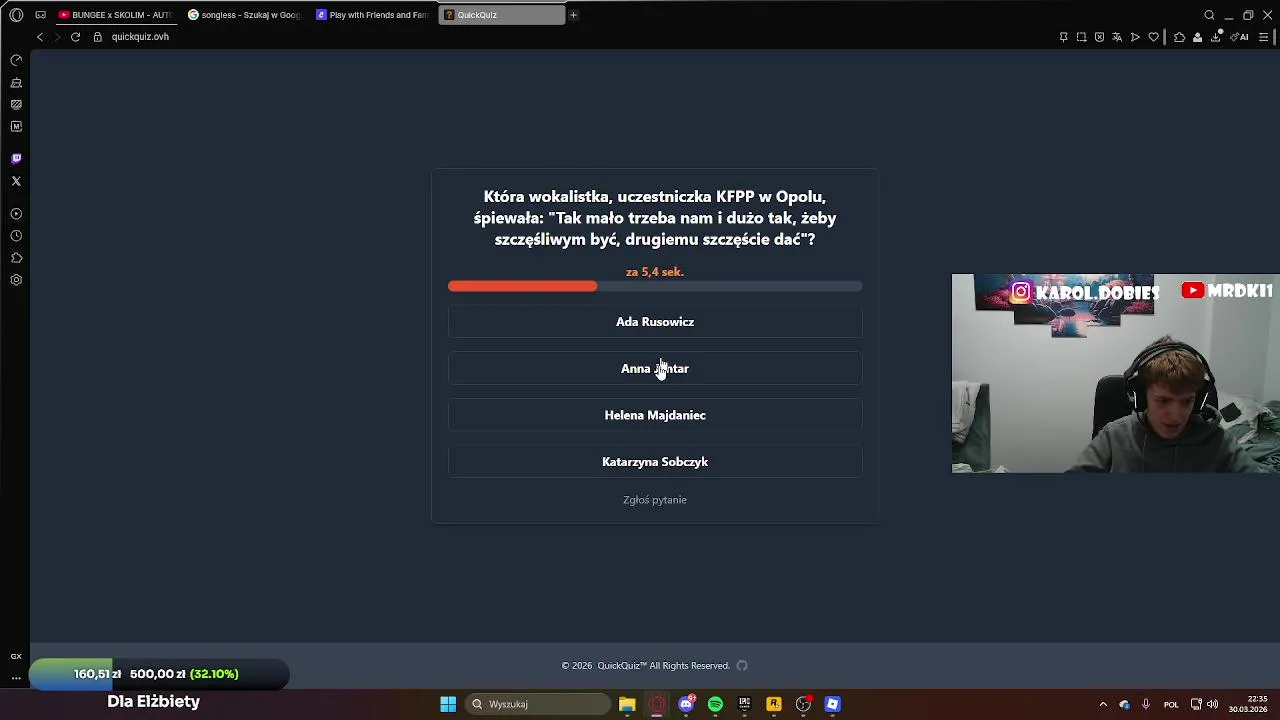
Task: Open the GX tab islands workspace icon
Action: click(x=40, y=15)
